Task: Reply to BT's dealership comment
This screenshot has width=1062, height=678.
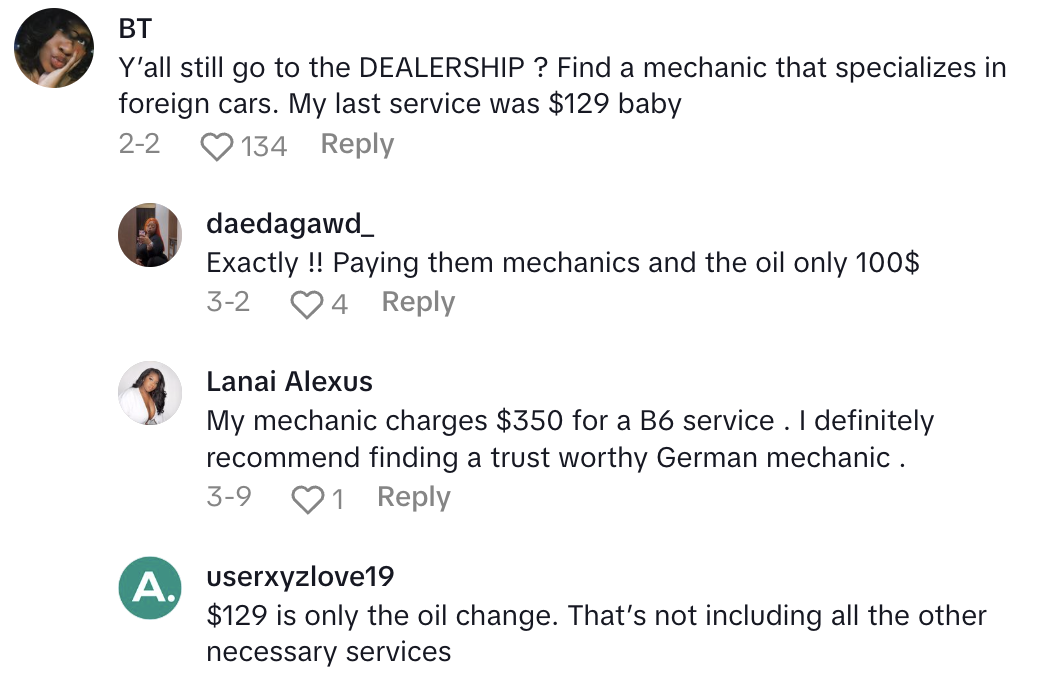Action: tap(357, 145)
